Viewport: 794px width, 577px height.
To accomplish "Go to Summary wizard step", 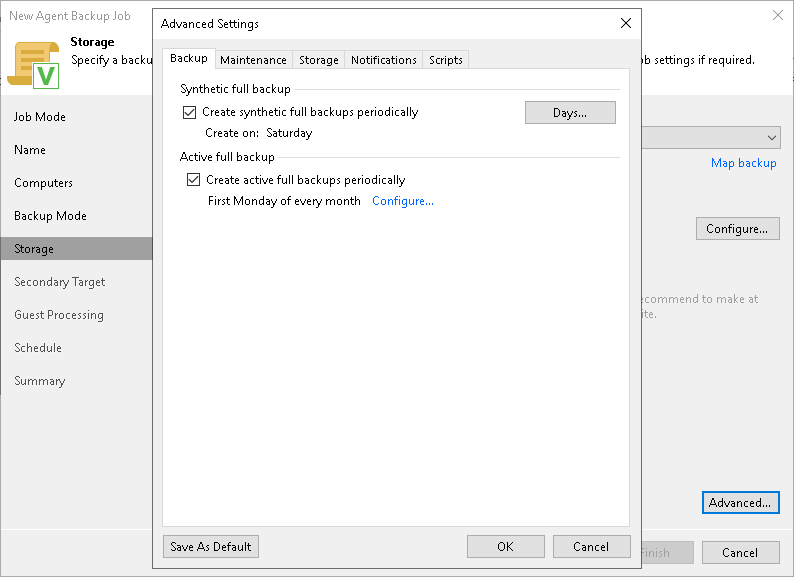I will click(39, 380).
